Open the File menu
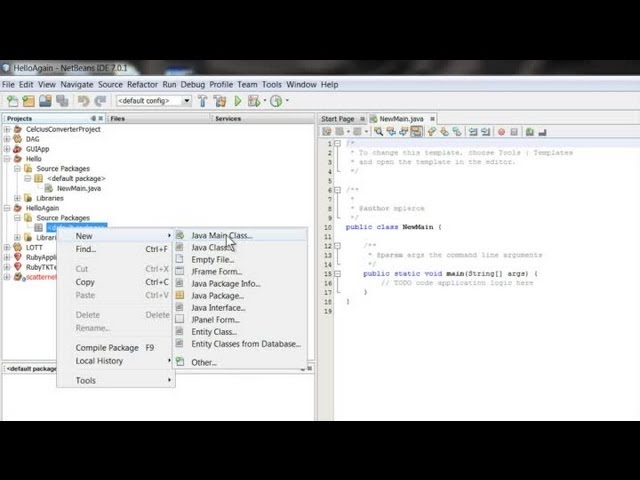Image resolution: width=640 pixels, height=480 pixels. point(8,84)
